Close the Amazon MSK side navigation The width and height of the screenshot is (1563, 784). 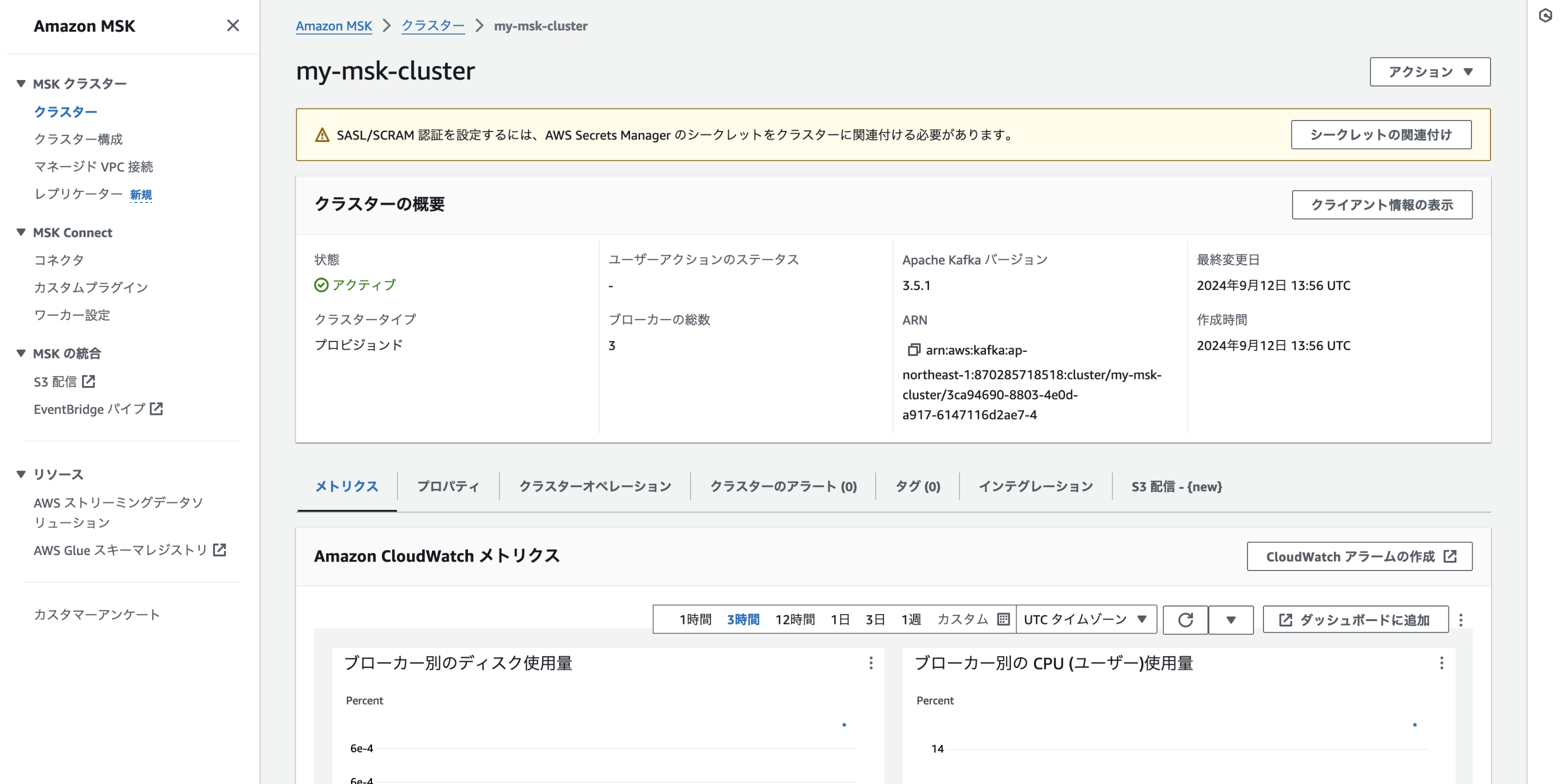tap(232, 25)
